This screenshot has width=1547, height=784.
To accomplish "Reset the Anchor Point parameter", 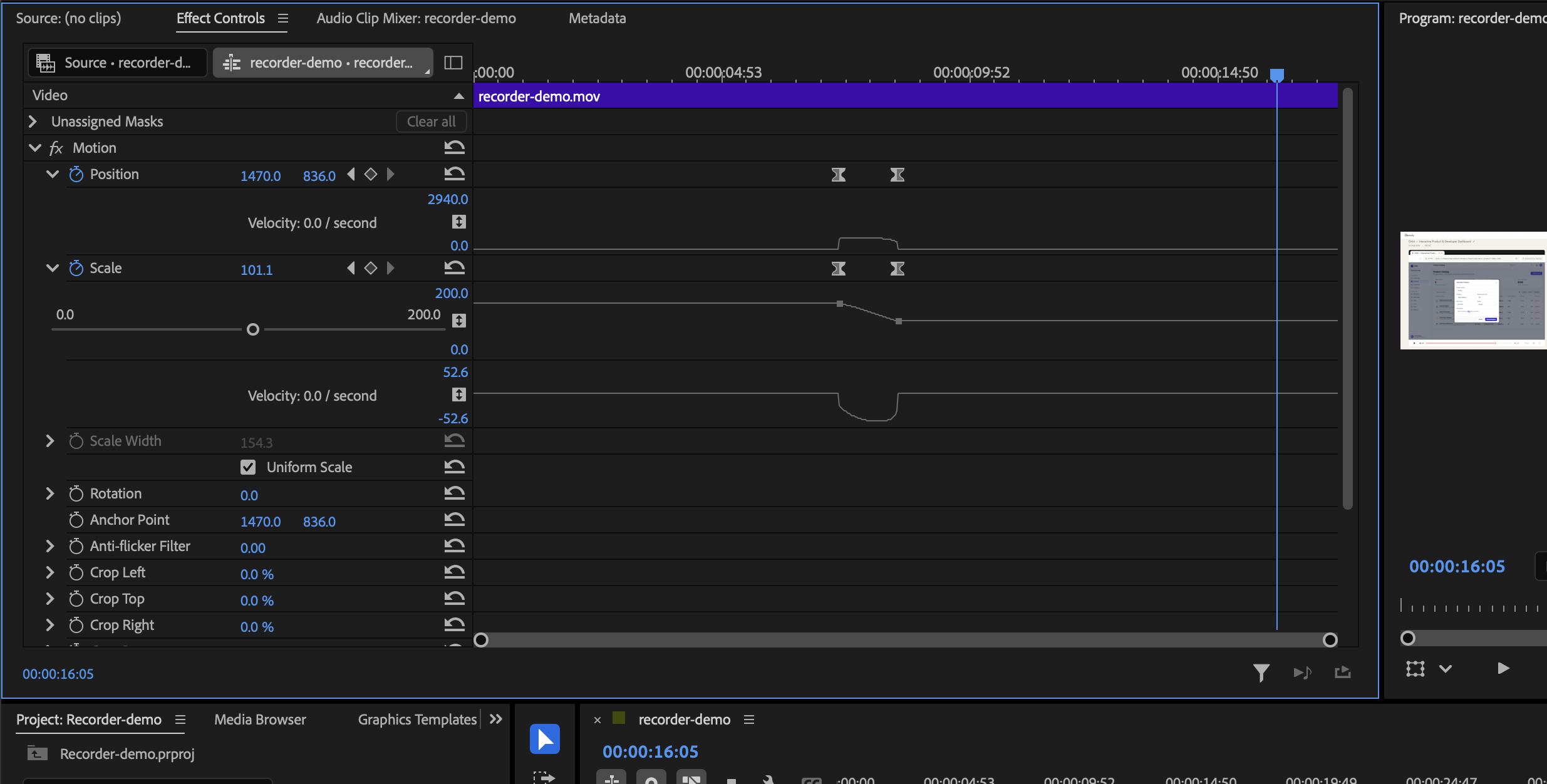I will pyautogui.click(x=454, y=520).
